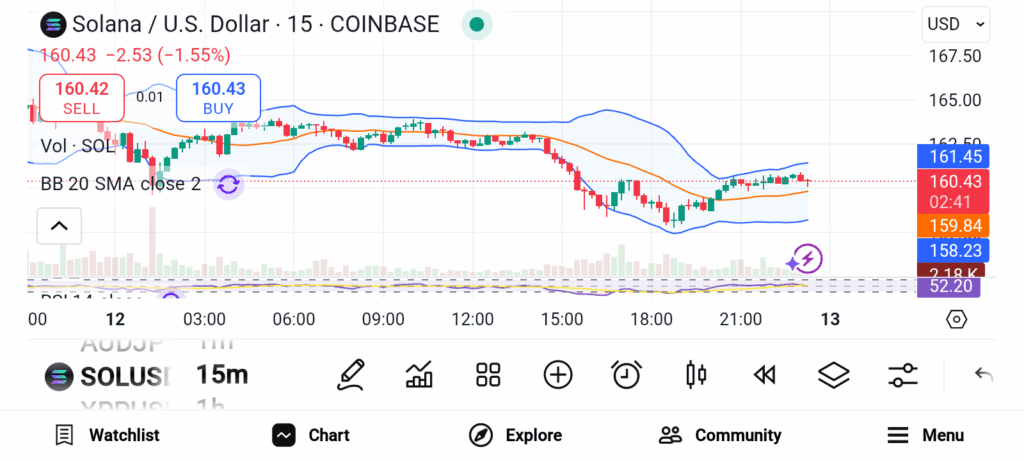Click the 165.00 price axis label
Image resolution: width=1024 pixels, height=461 pixels.
point(955,101)
